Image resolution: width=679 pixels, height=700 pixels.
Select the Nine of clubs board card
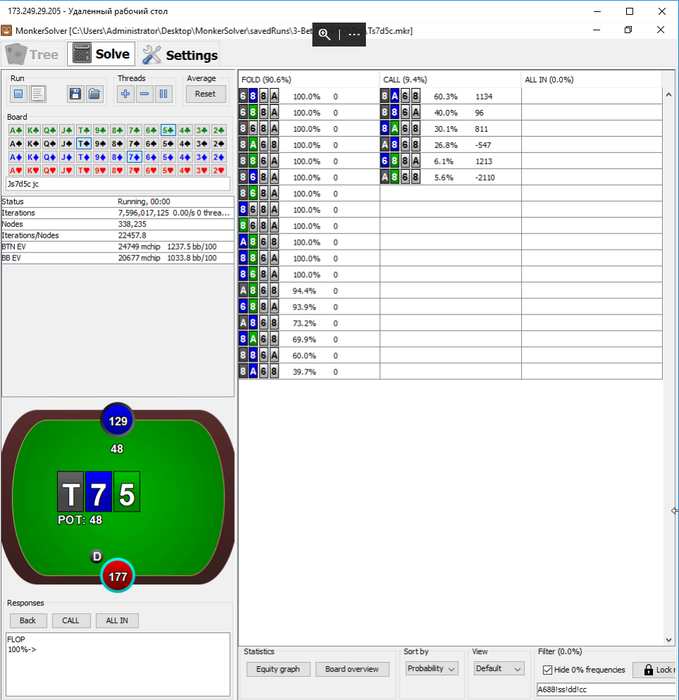click(100, 130)
